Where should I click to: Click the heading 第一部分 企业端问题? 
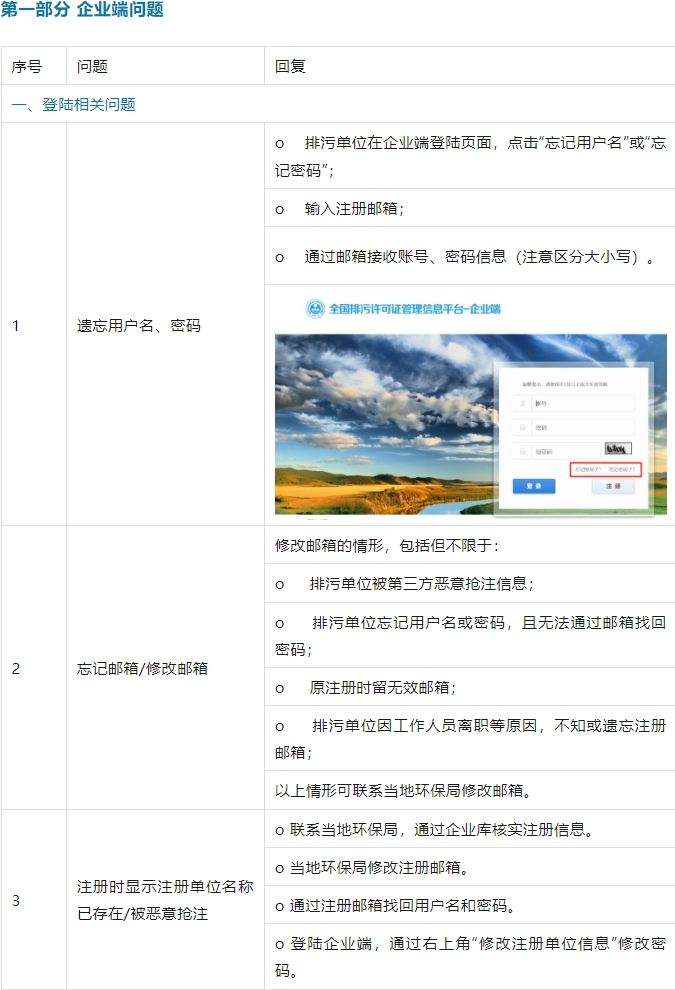pyautogui.click(x=82, y=9)
